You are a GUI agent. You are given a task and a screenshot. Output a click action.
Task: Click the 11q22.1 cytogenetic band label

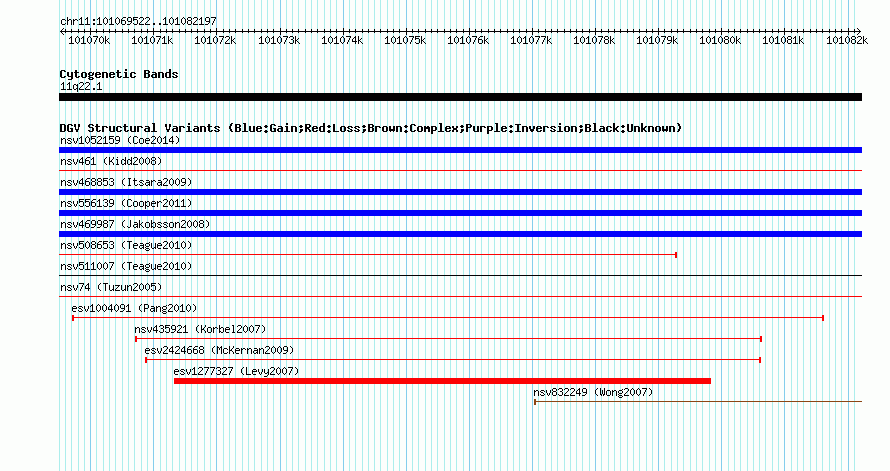tap(81, 86)
